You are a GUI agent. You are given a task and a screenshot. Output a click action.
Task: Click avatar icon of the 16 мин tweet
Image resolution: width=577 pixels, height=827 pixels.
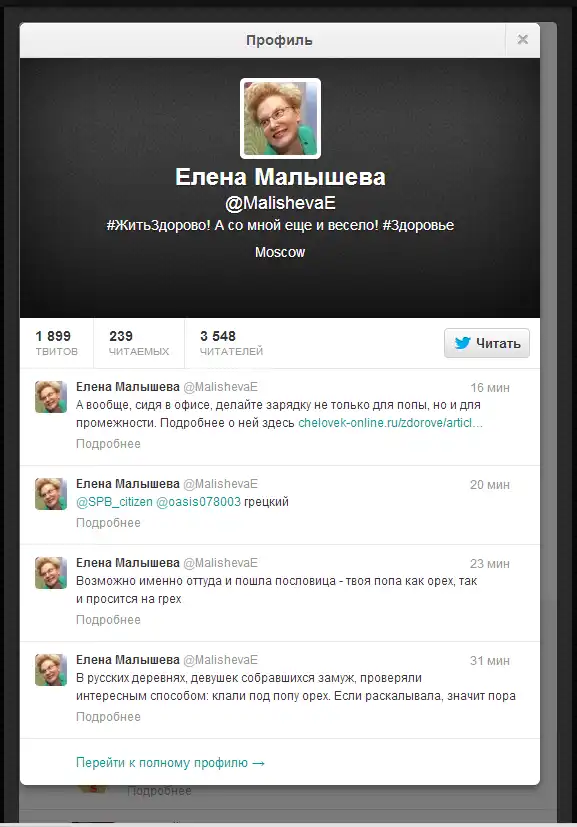(x=51, y=397)
